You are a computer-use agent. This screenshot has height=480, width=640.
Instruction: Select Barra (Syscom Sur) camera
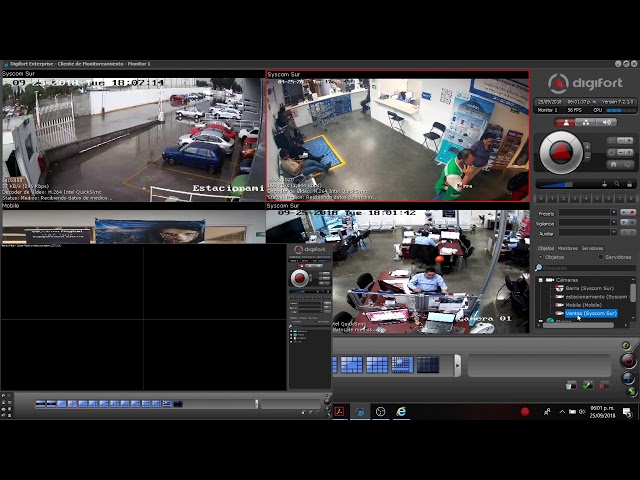[589, 288]
